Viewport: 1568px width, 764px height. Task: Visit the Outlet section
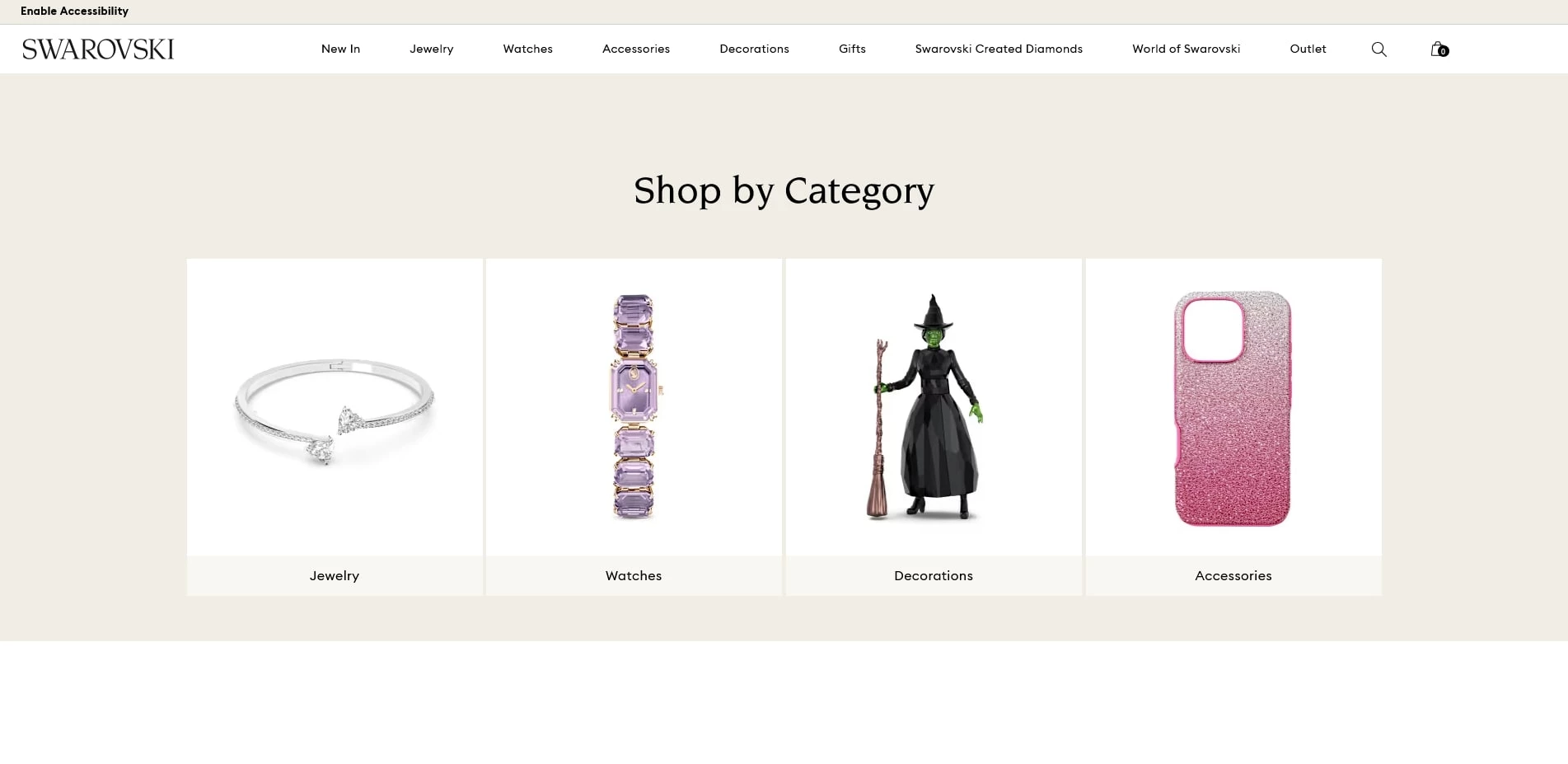[1308, 49]
